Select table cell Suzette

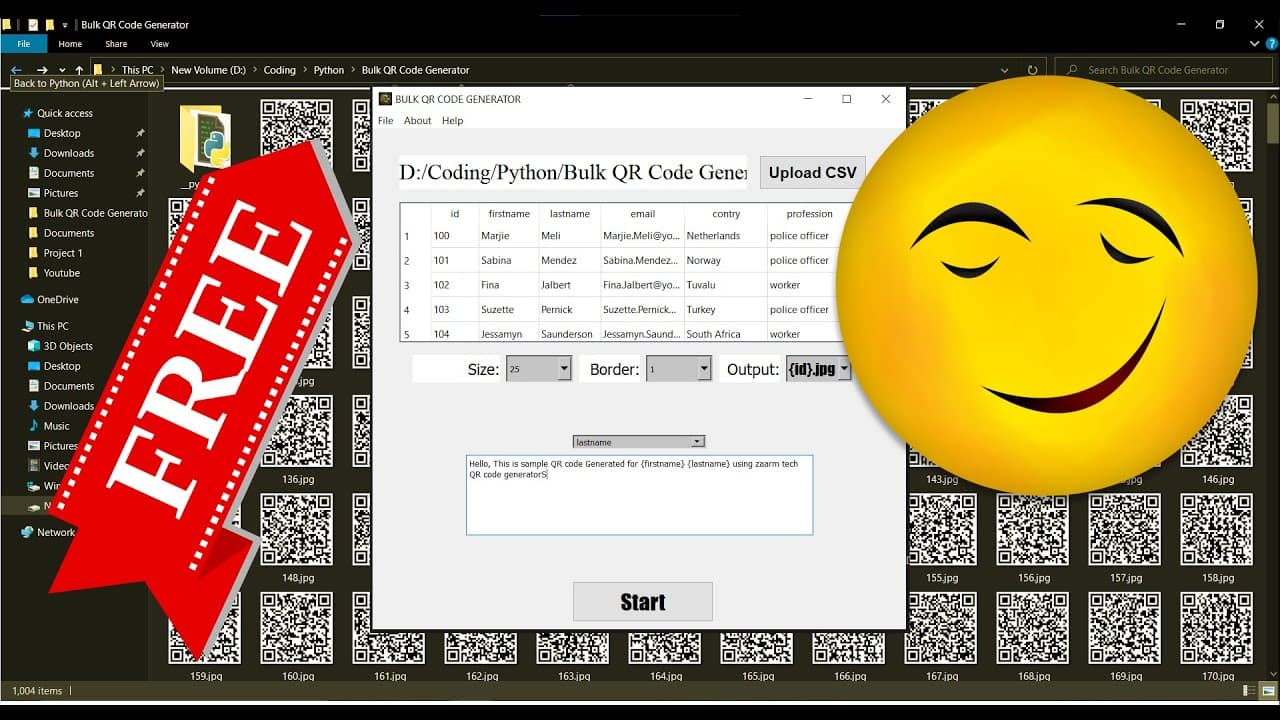[509, 309]
